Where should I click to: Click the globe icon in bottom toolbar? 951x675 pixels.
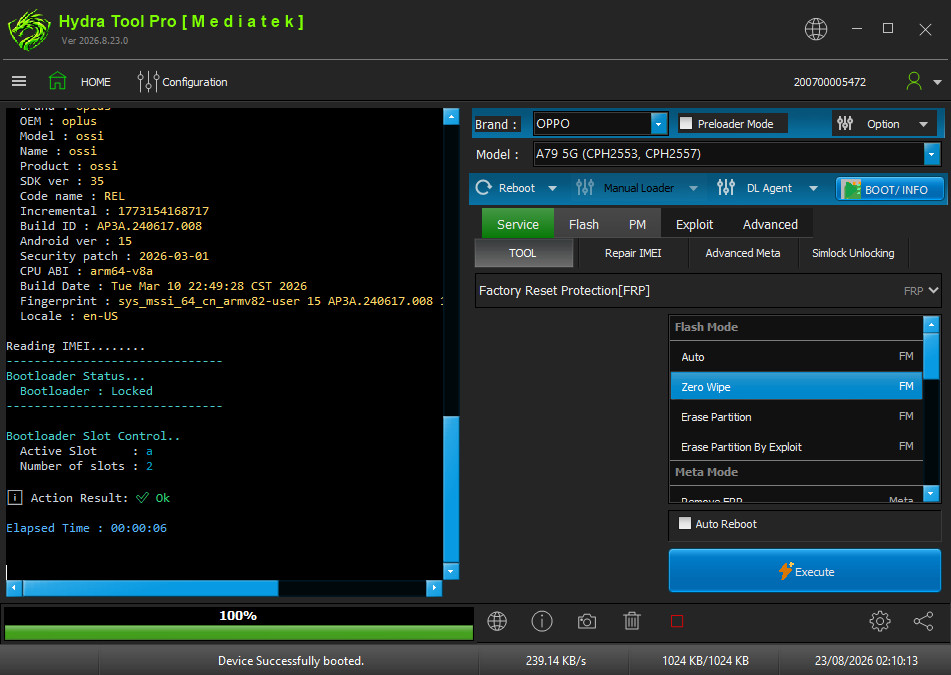[x=497, y=621]
